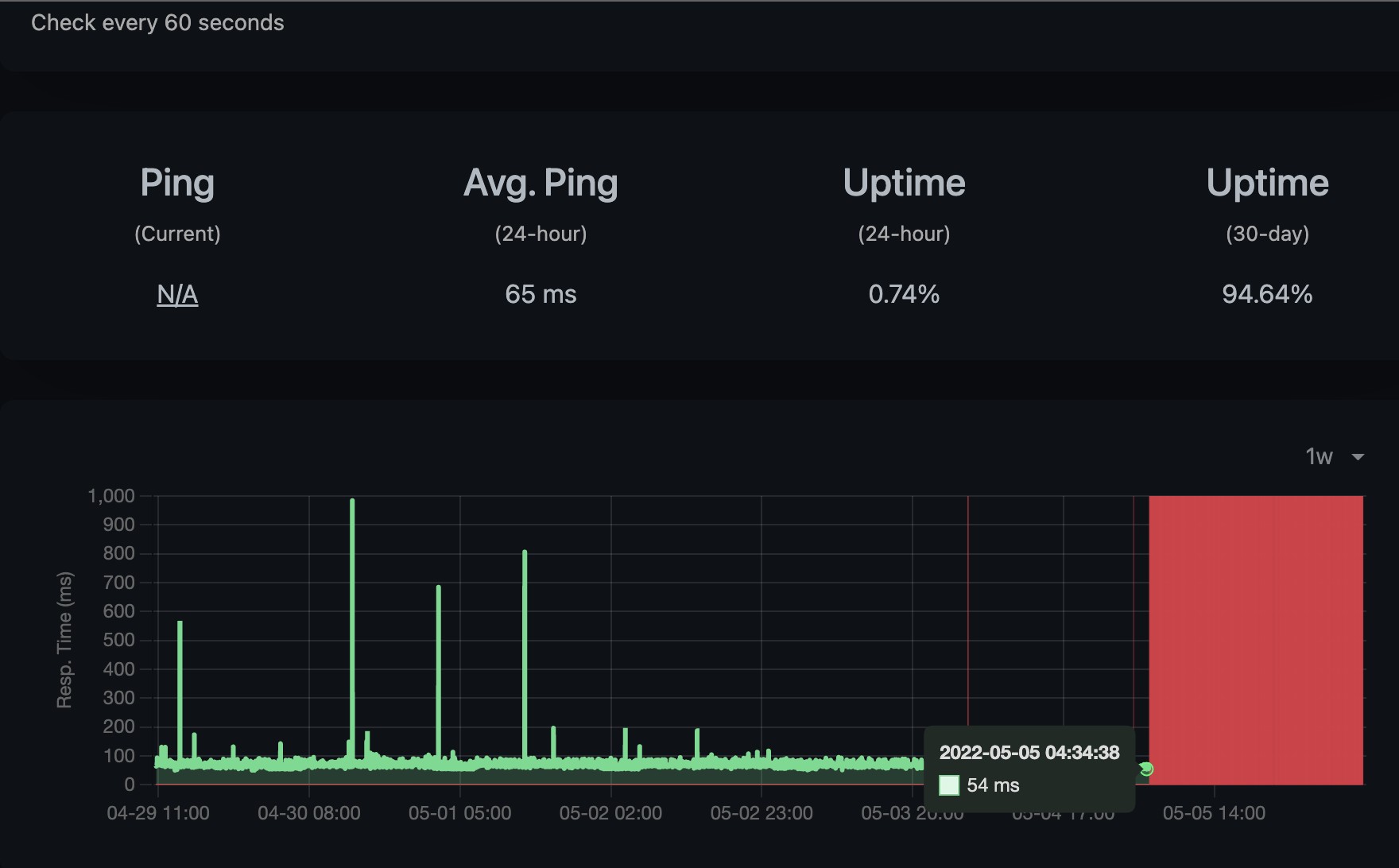This screenshot has height=868, width=1399.
Task: Click the Resp. Time (ms) axis title
Action: coord(64,639)
